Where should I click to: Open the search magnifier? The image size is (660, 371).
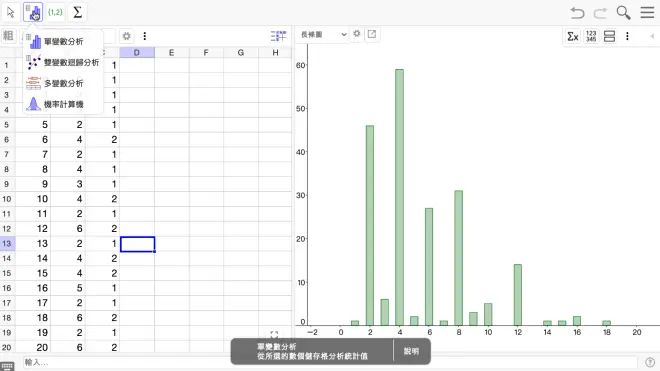pyautogui.click(x=623, y=13)
